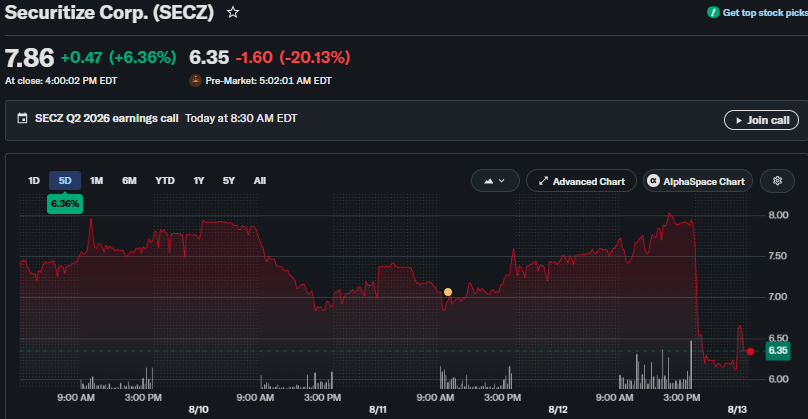Image resolution: width=808 pixels, height=419 pixels.
Task: Click the green Get top stock picks icon
Action: pyautogui.click(x=713, y=12)
